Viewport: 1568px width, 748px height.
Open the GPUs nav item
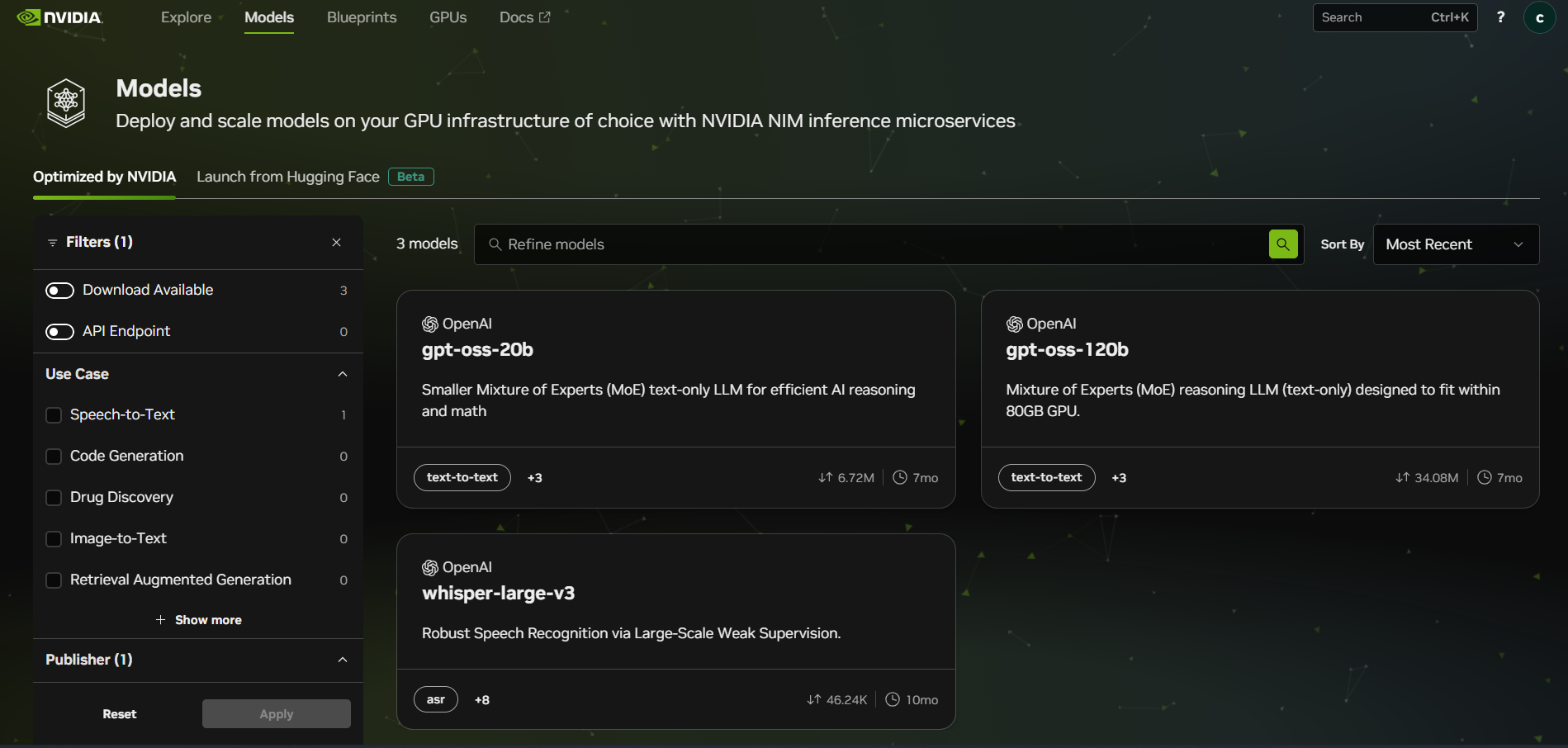(448, 17)
